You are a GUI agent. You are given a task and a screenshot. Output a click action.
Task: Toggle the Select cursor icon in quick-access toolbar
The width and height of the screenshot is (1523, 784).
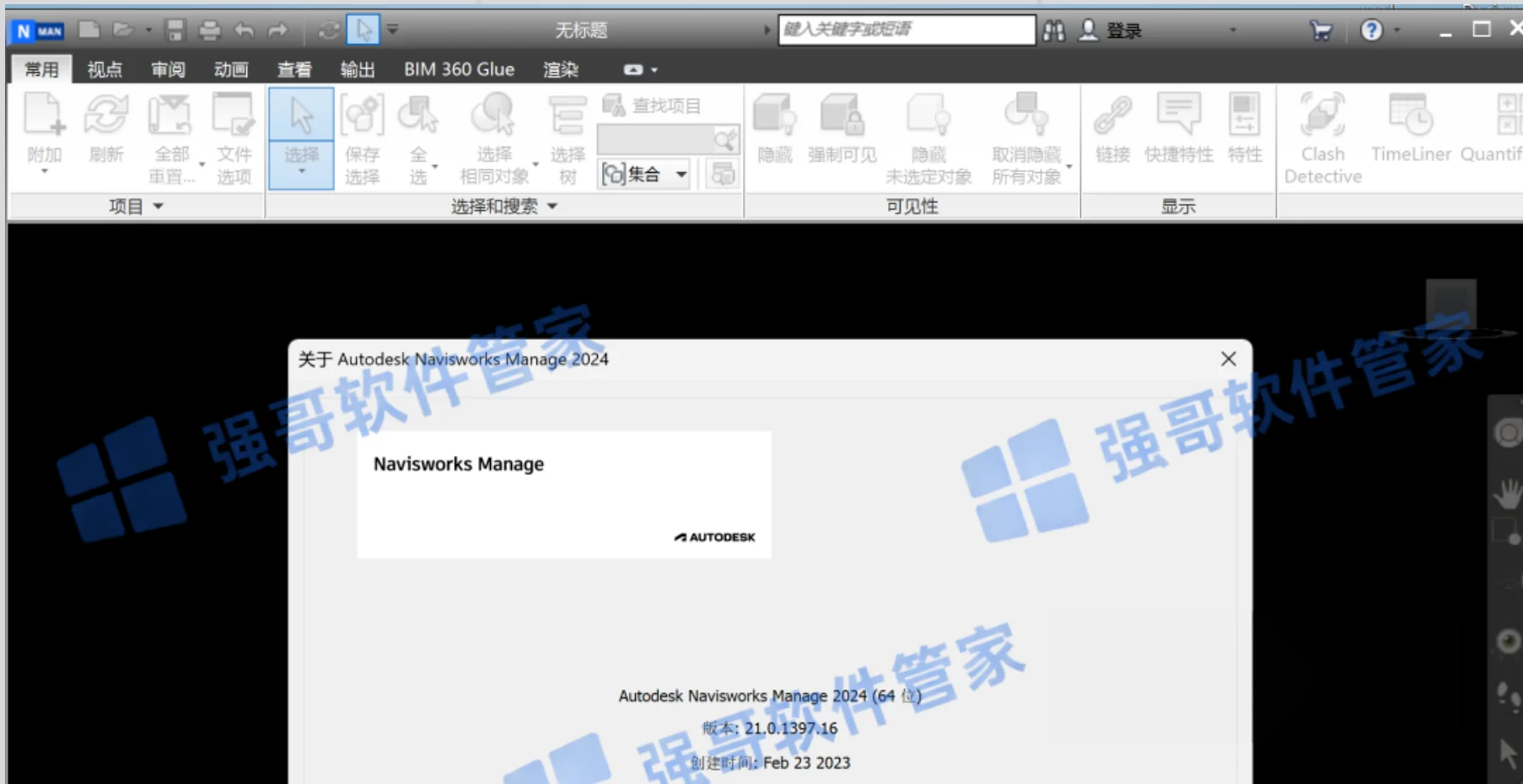[363, 30]
